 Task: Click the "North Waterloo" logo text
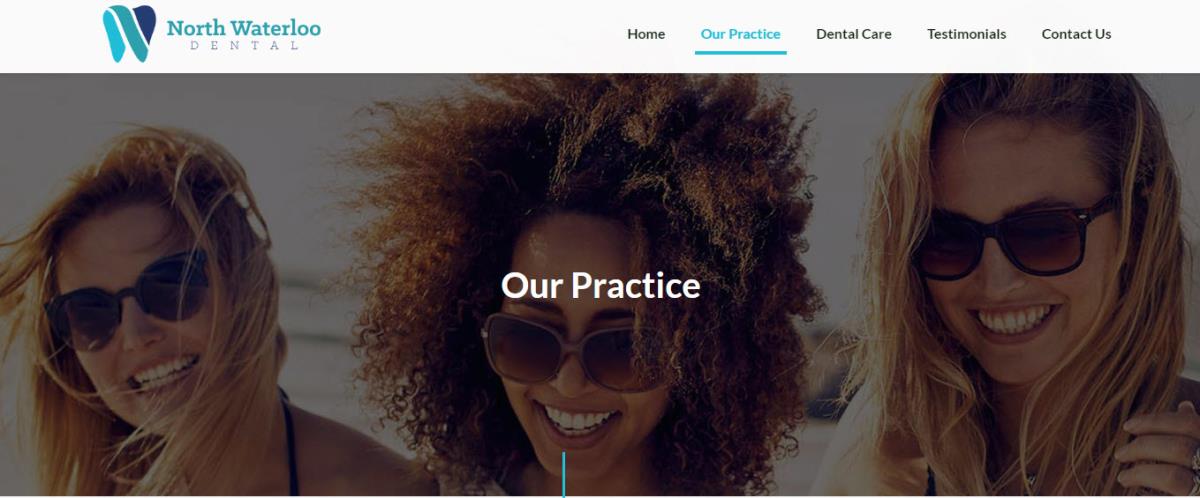(243, 28)
